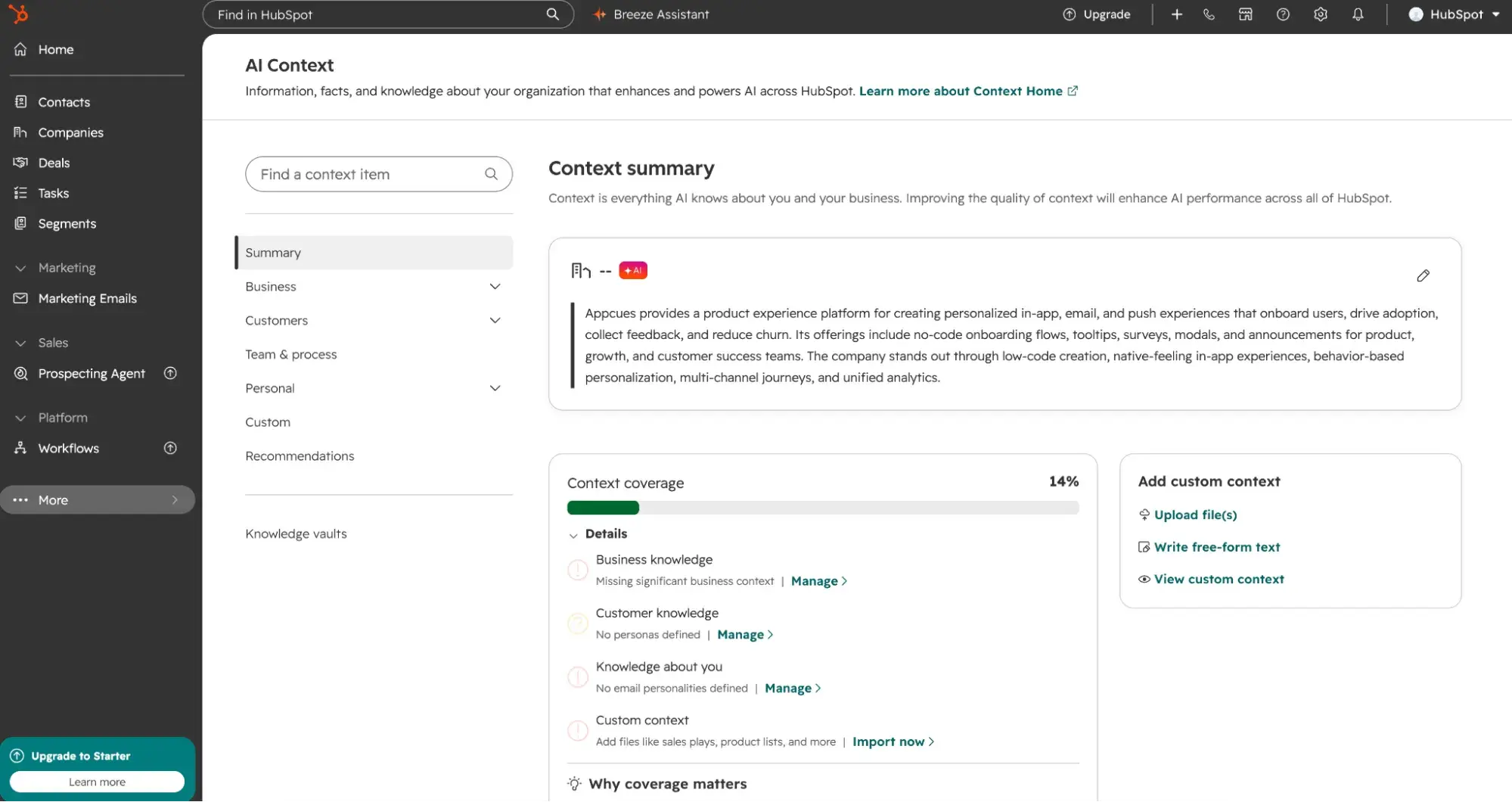
Task: Open the marketplace storefront icon
Action: (x=1245, y=14)
